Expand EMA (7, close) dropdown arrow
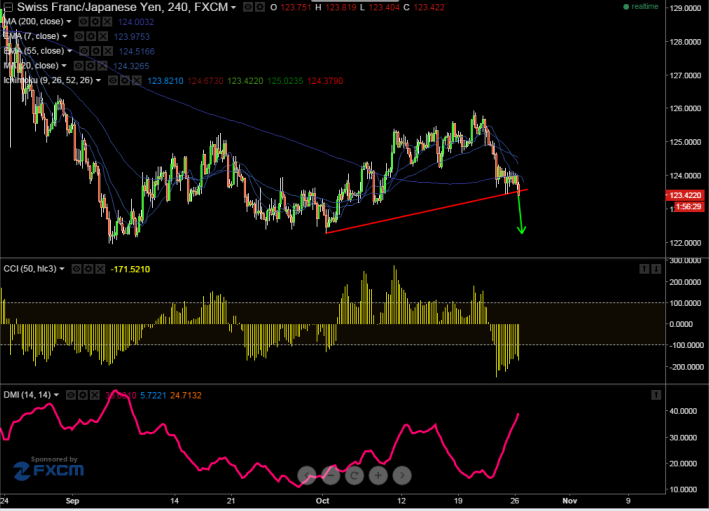 pos(65,36)
